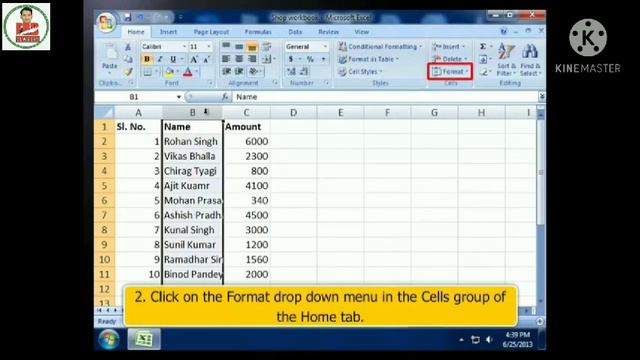This screenshot has width=640, height=360.
Task: Open fill color dropdown arrow
Action: pyautogui.click(x=178, y=72)
